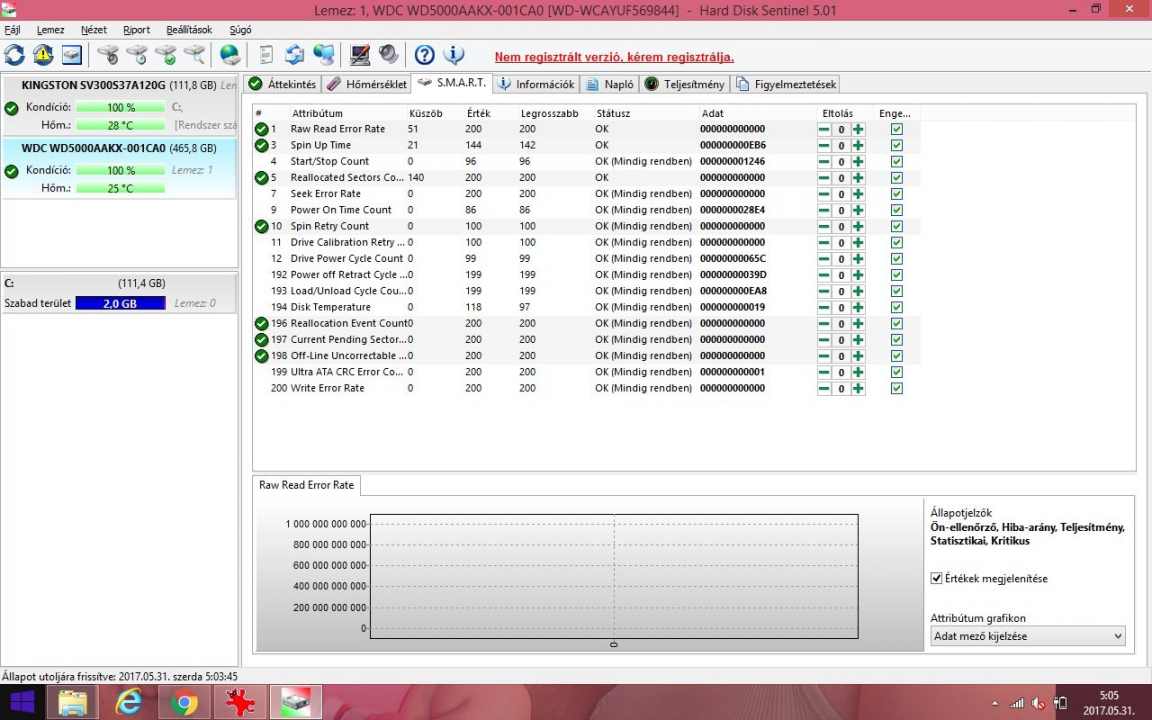The height and width of the screenshot is (720, 1152).
Task: Uncheck enable box for Spin Up Time
Action: click(x=896, y=145)
